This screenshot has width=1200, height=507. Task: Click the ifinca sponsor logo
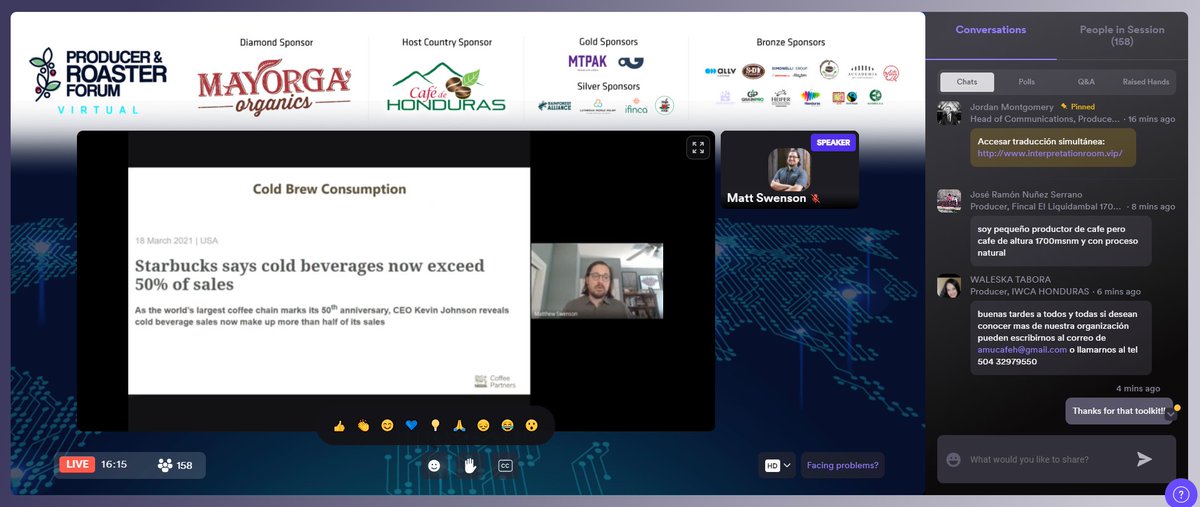coord(635,106)
